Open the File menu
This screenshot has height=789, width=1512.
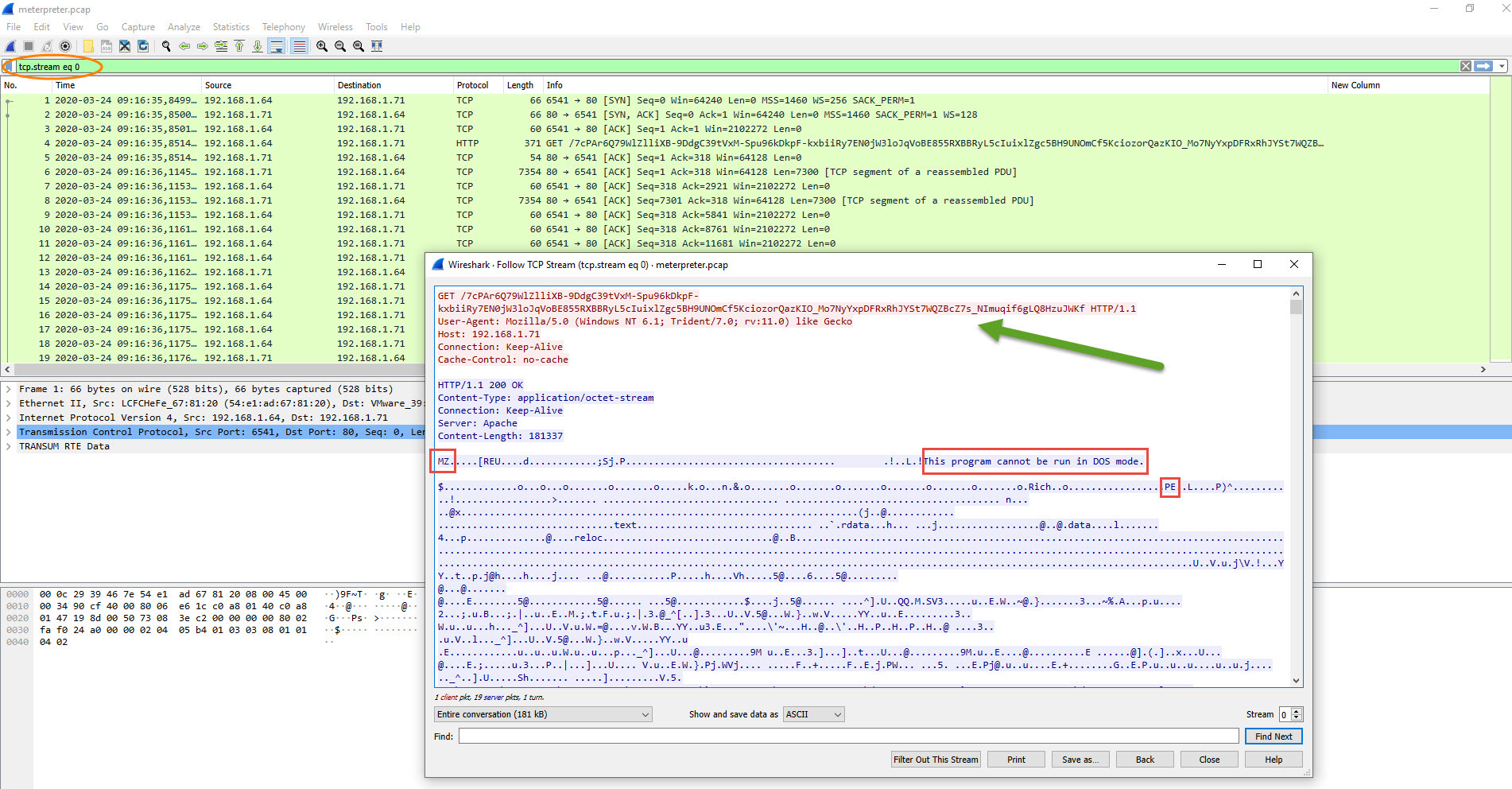coord(14,27)
